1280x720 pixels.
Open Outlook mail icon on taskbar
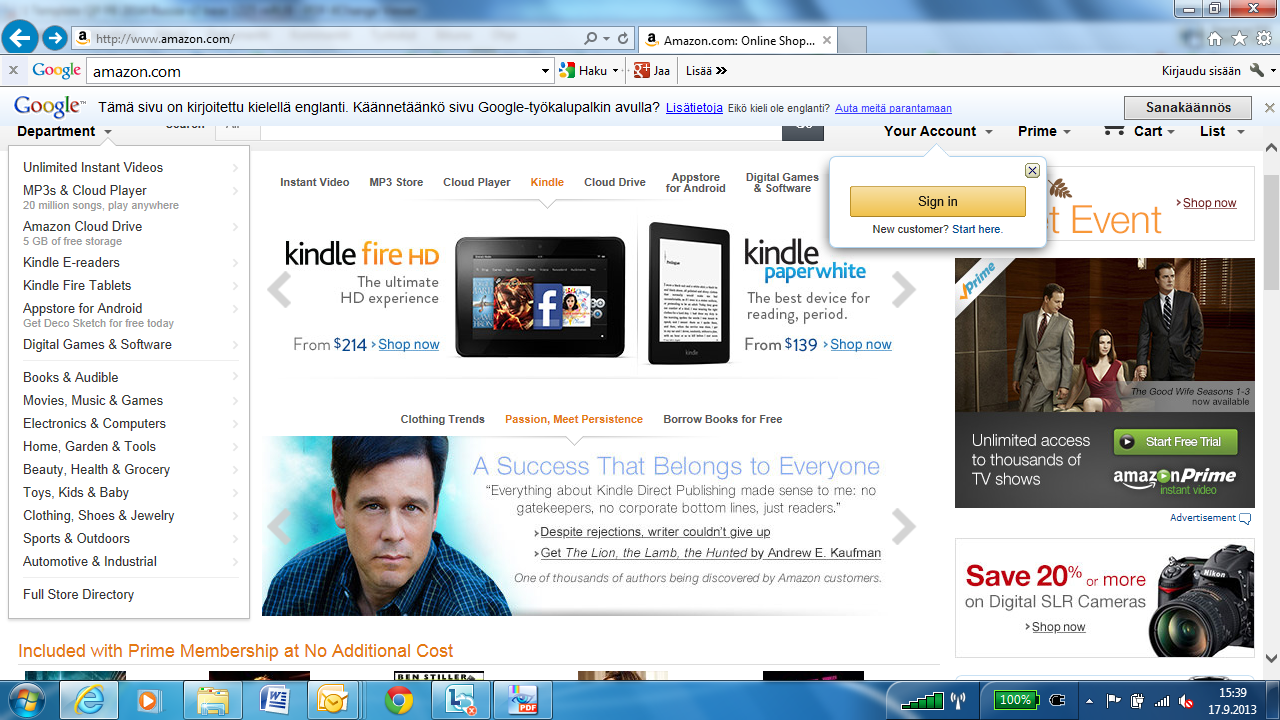[x=334, y=700]
